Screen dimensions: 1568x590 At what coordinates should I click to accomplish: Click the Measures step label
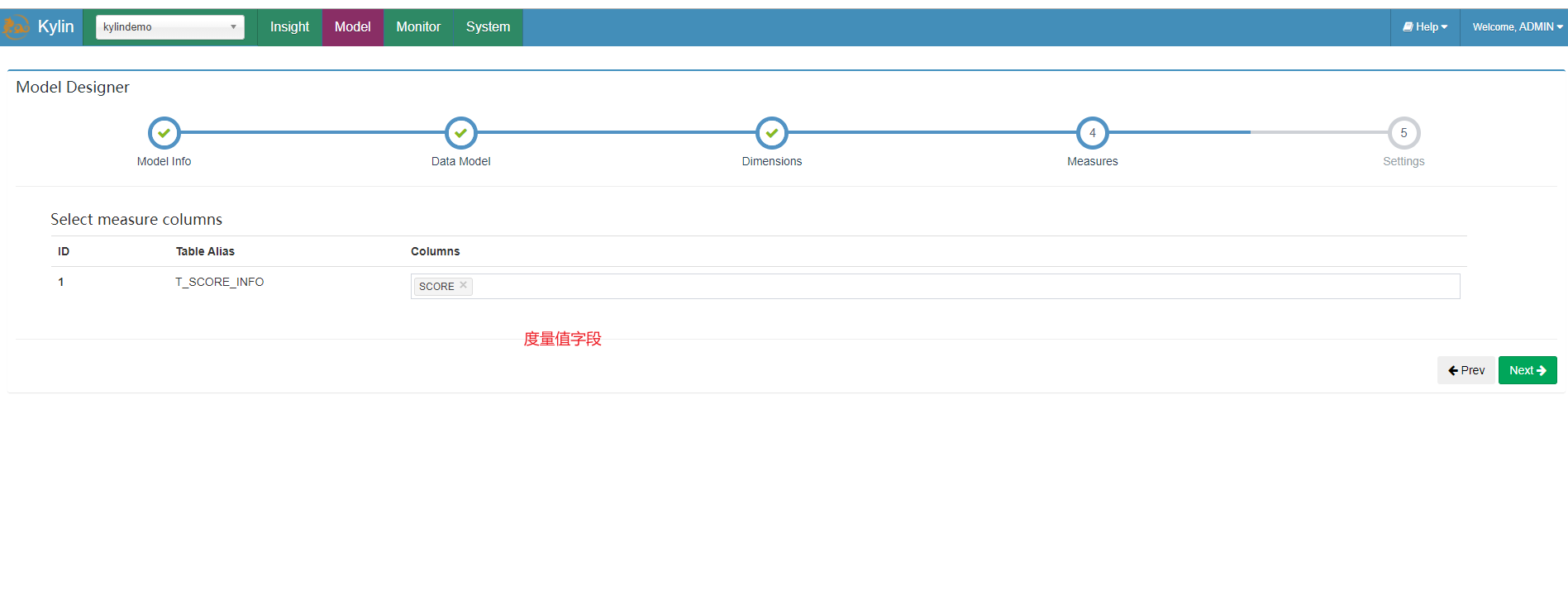1093,161
